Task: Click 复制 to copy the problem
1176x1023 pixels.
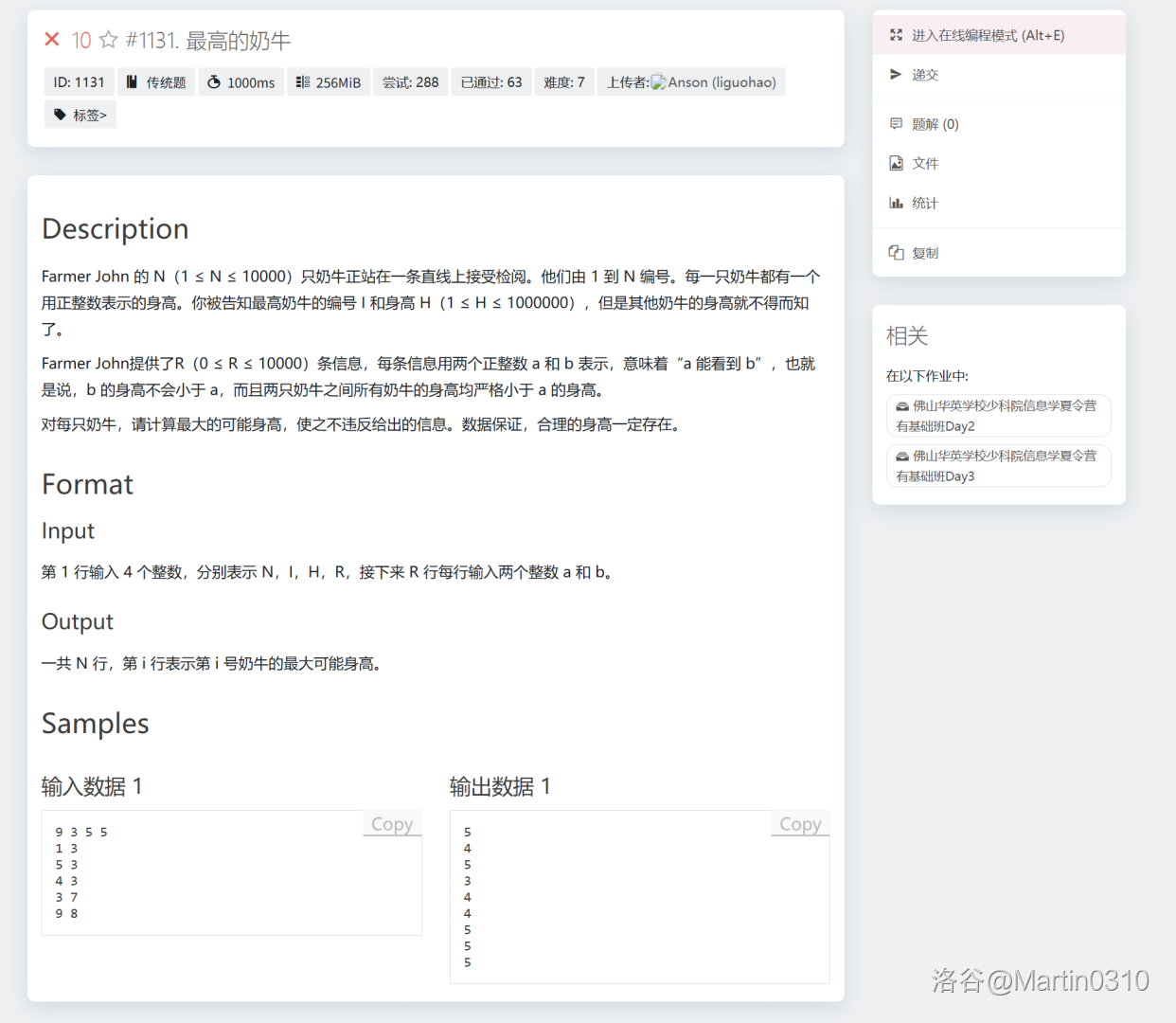Action: pos(924,253)
